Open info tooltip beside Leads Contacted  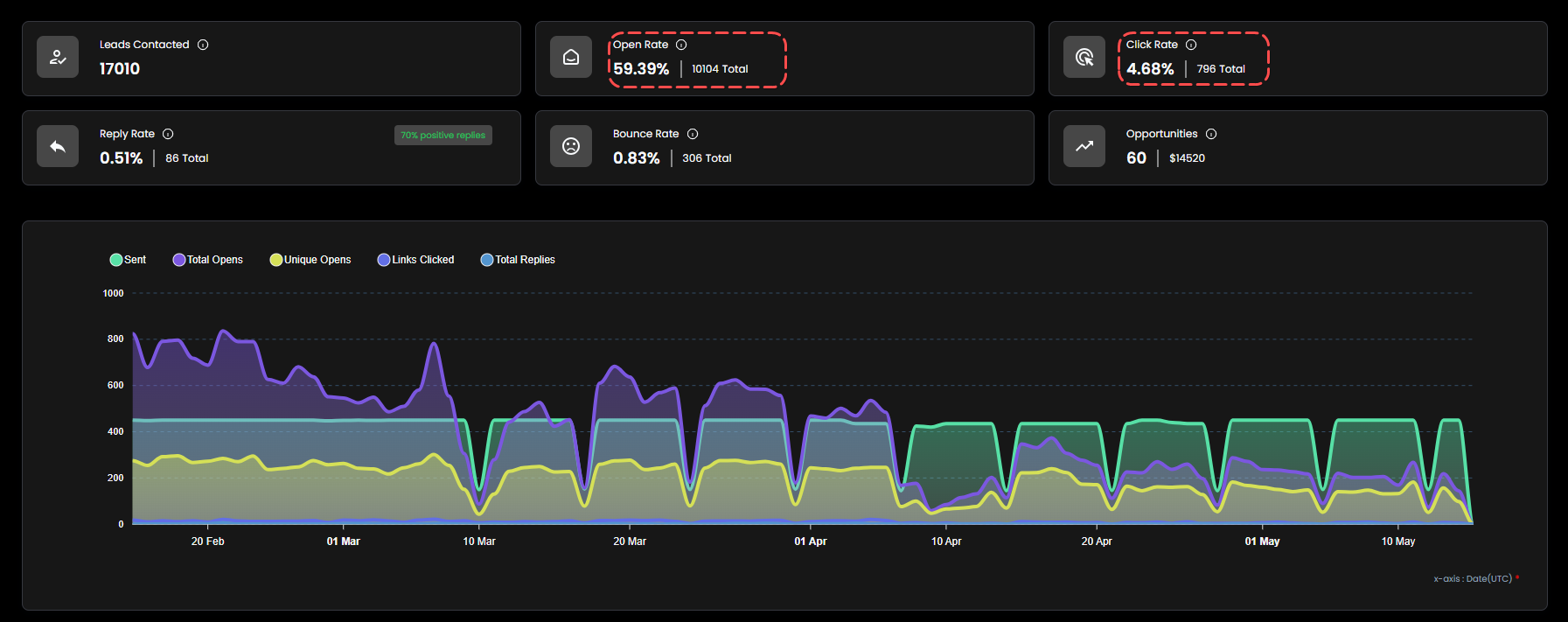click(x=203, y=45)
